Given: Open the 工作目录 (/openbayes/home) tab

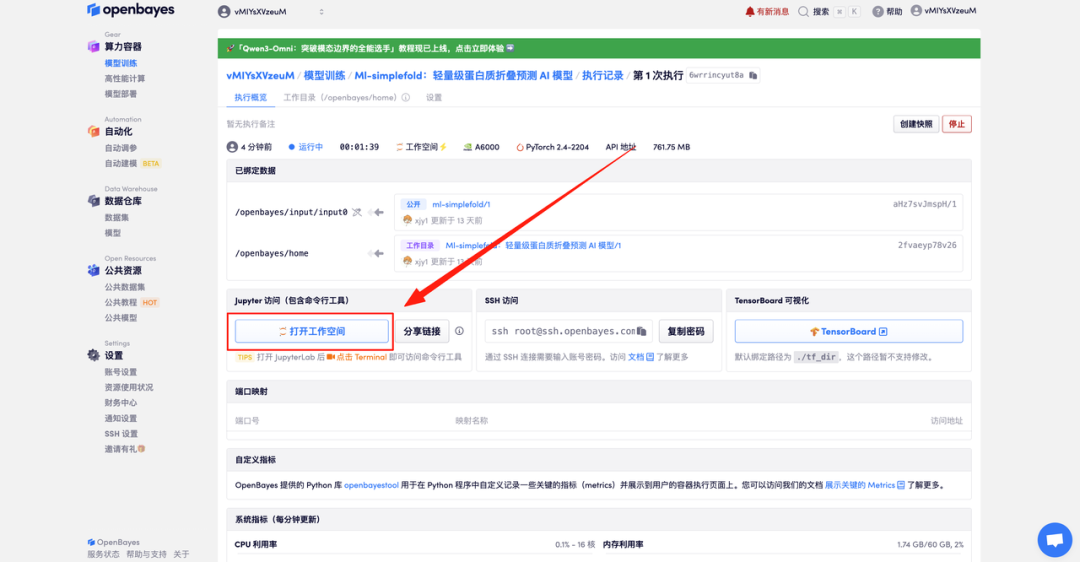Looking at the screenshot, I should click(341, 98).
